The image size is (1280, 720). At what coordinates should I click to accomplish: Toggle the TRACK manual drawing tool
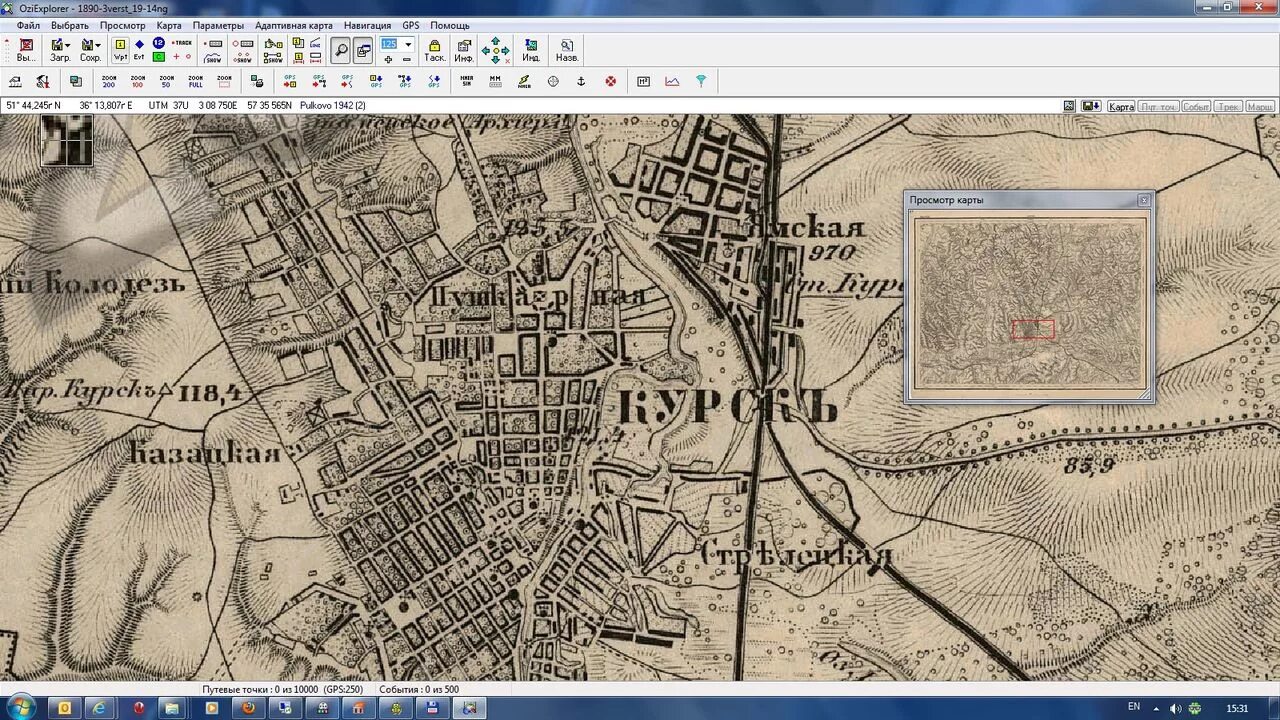(182, 43)
